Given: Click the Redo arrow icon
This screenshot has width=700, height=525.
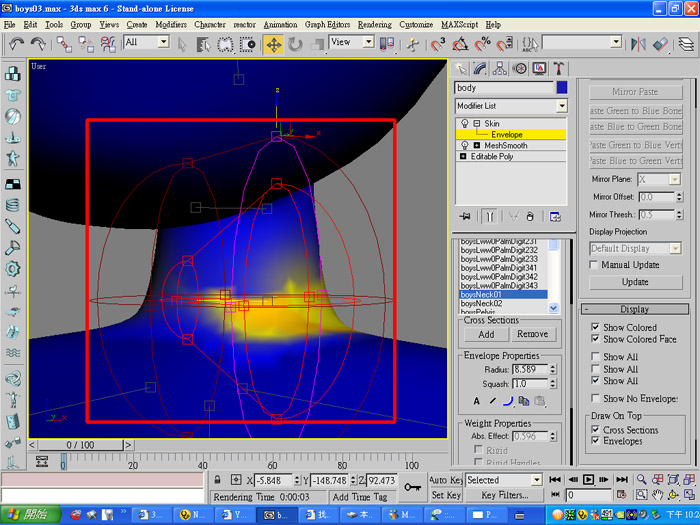Looking at the screenshot, I should pyautogui.click(x=38, y=44).
